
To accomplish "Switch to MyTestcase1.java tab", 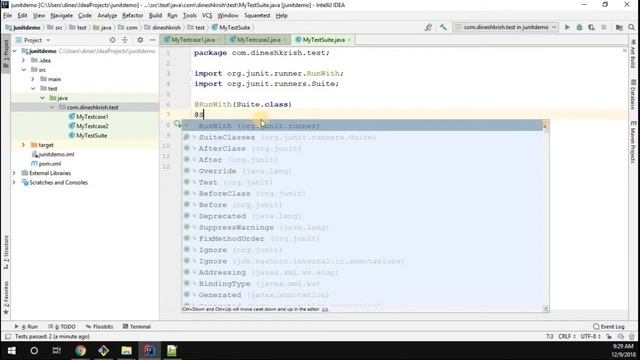I will click(x=192, y=40).
